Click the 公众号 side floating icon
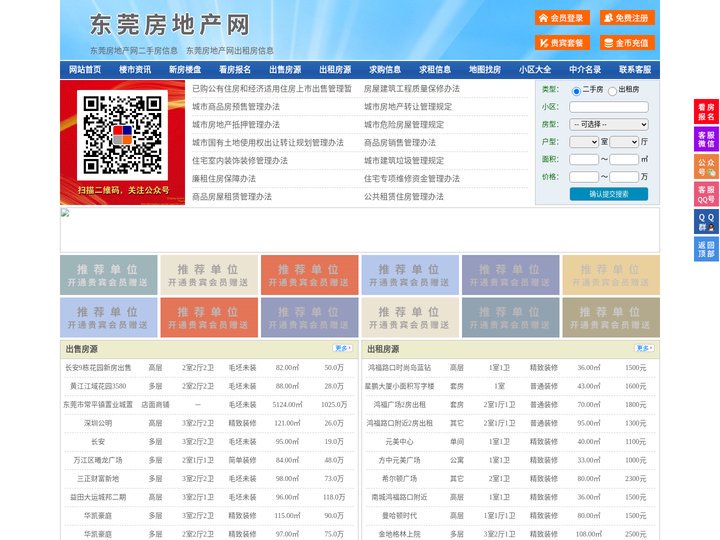 tap(706, 167)
